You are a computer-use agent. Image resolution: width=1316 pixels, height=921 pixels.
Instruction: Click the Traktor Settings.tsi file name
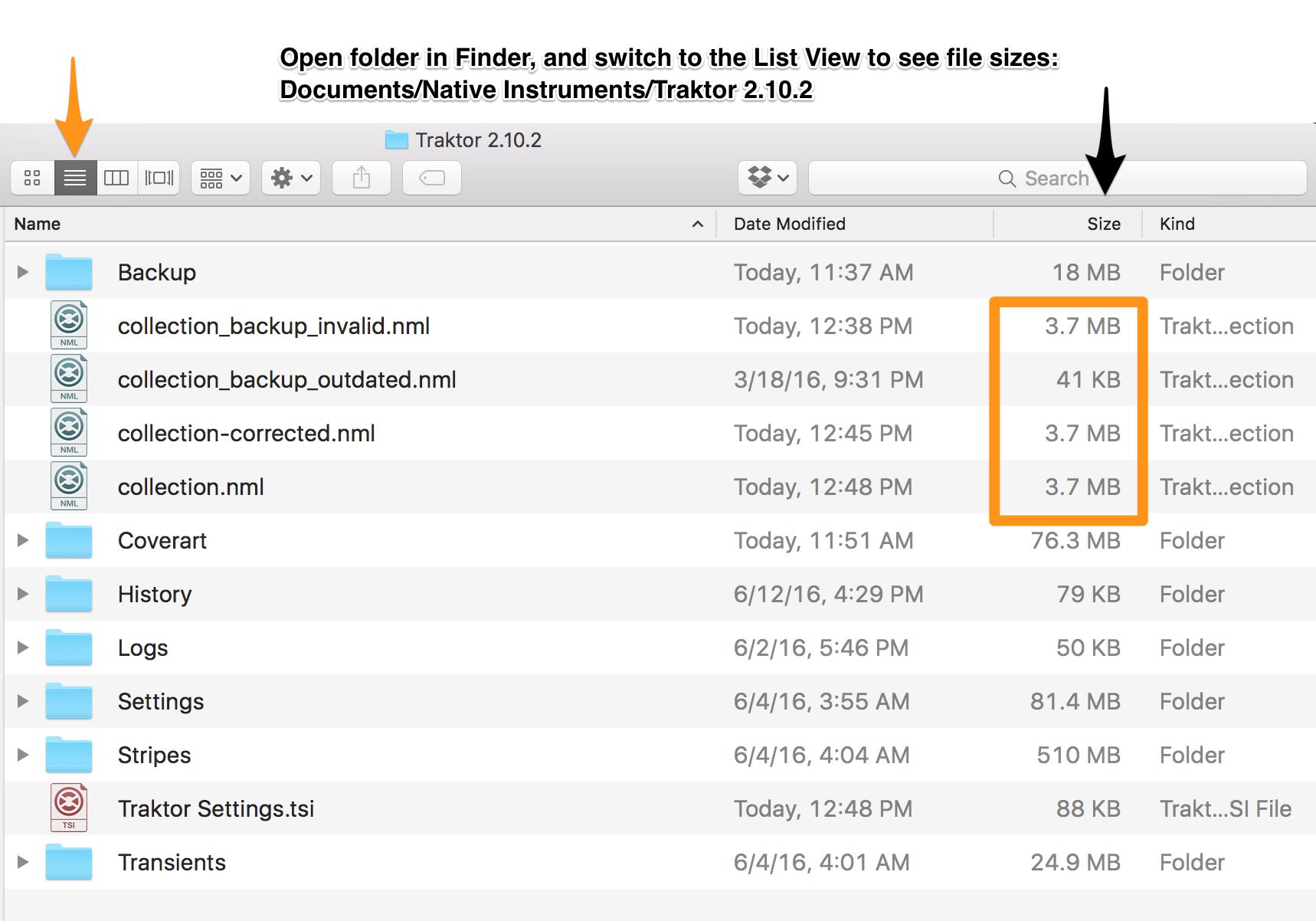tap(216, 809)
